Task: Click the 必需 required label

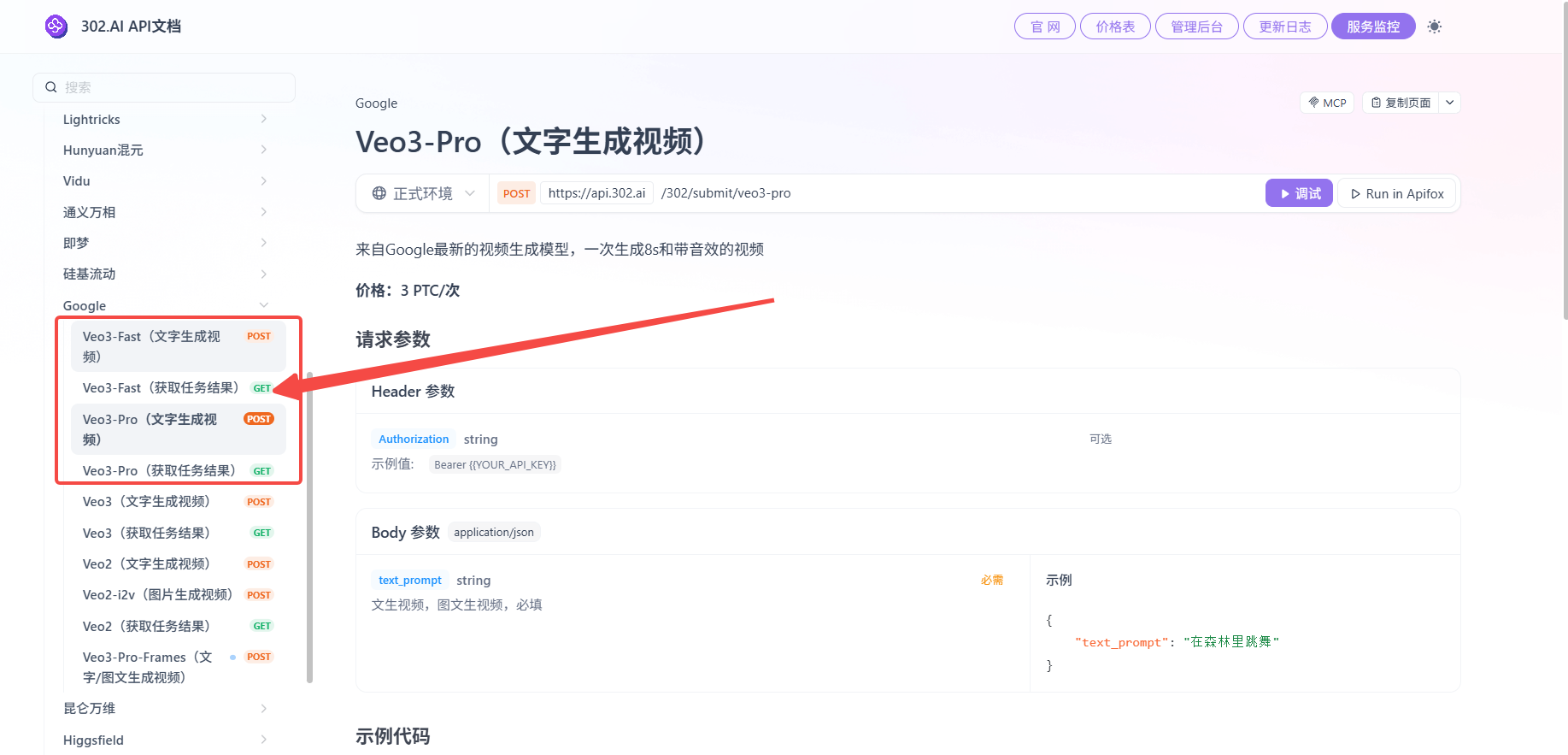Action: coord(992,580)
